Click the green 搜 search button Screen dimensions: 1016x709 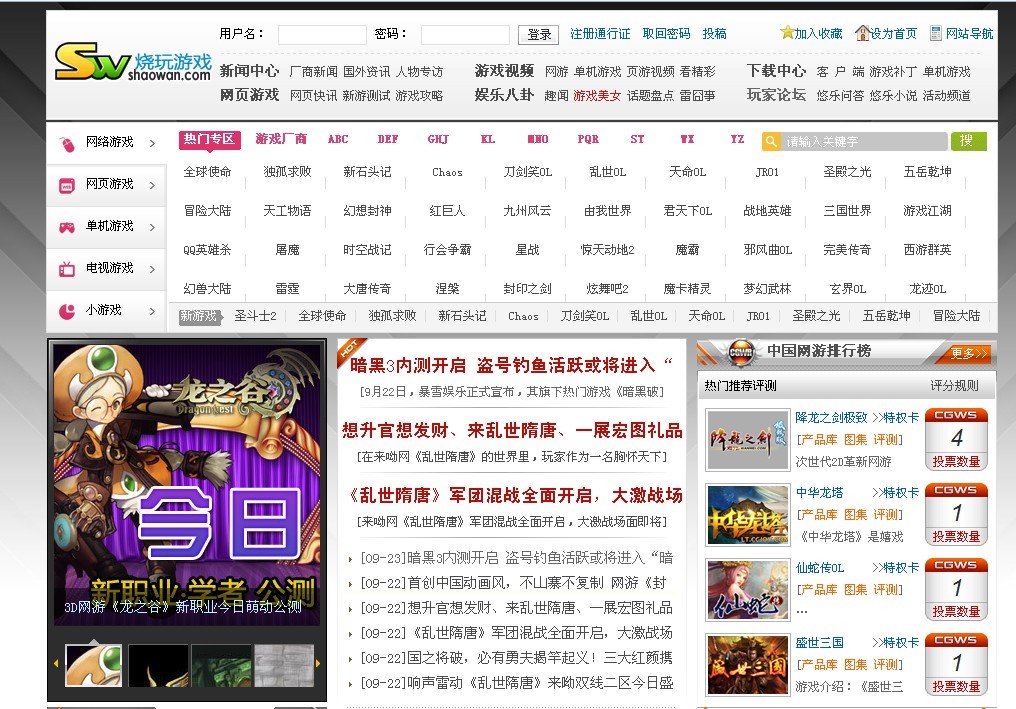point(969,141)
